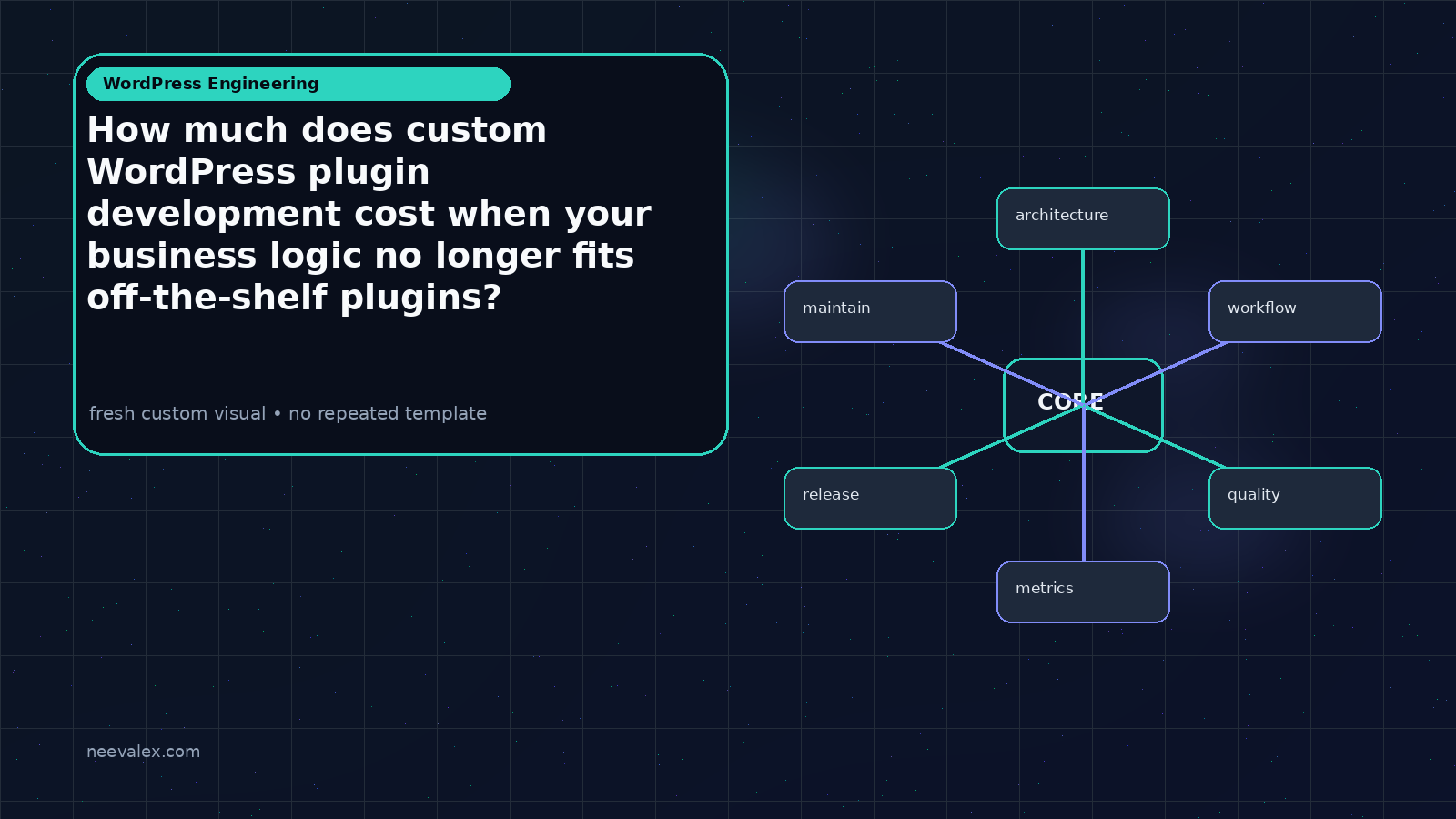Image resolution: width=1456 pixels, height=819 pixels.
Task: Select the WordPress Engineering category pill
Action: pyautogui.click(x=298, y=84)
